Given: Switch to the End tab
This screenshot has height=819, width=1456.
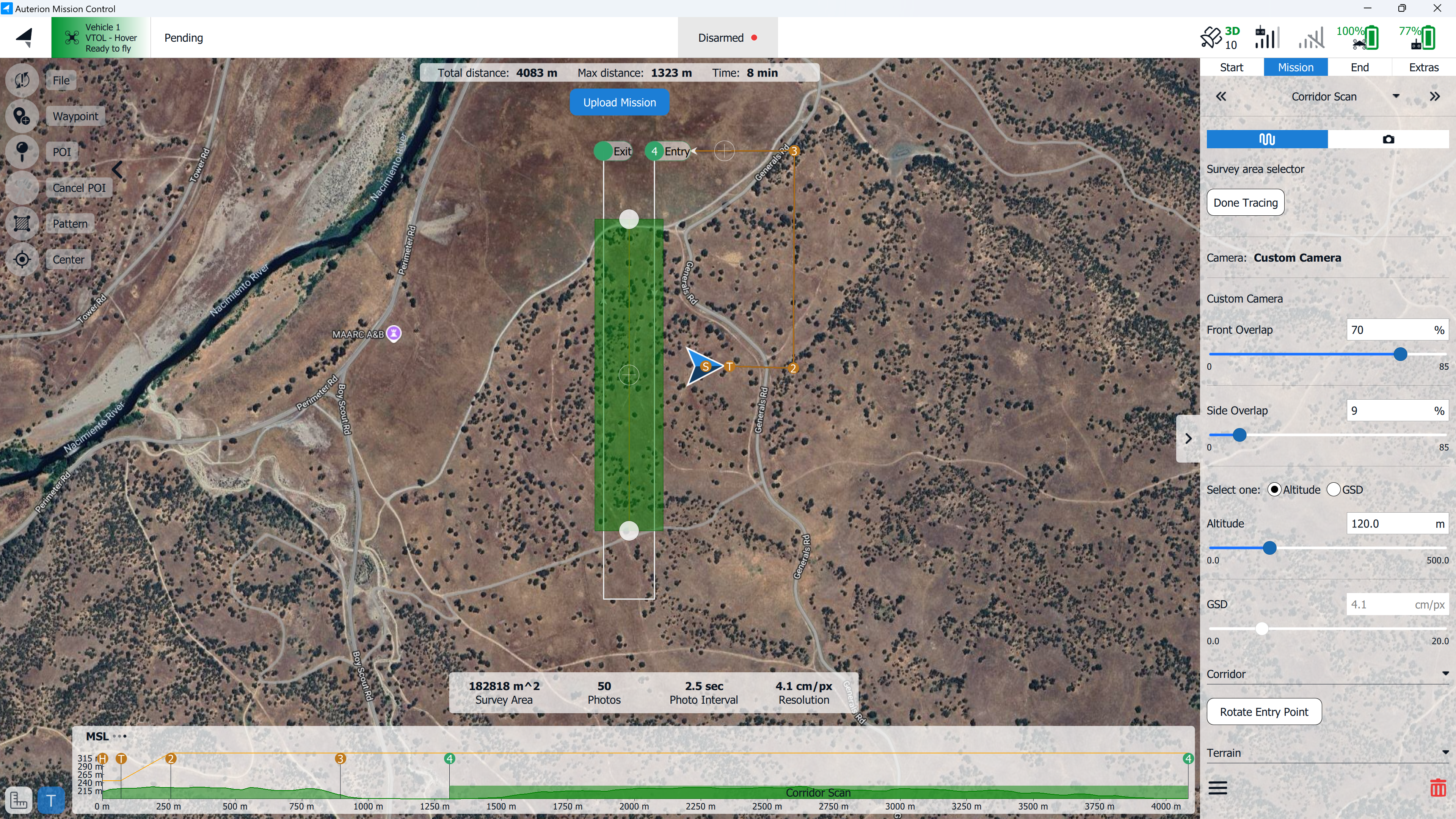Looking at the screenshot, I should point(1359,67).
